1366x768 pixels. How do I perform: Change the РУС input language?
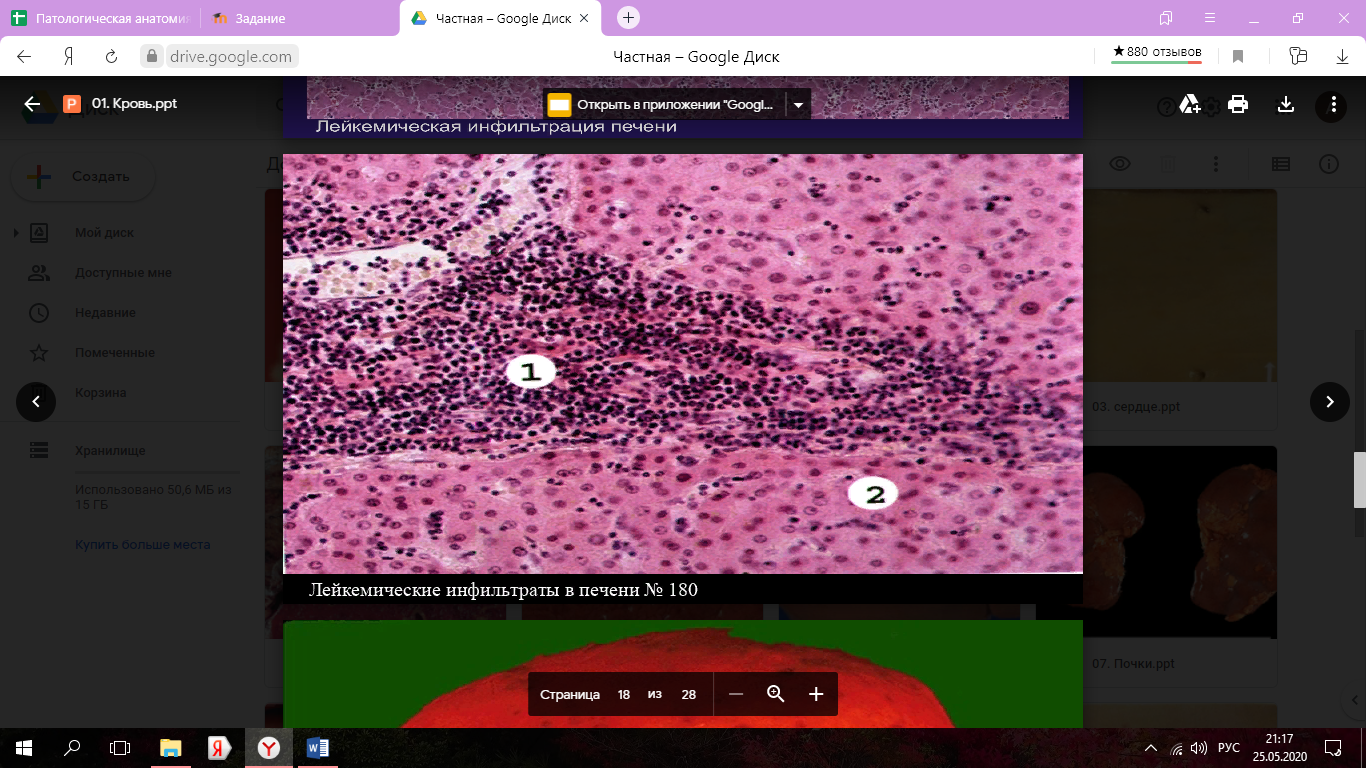[1229, 748]
